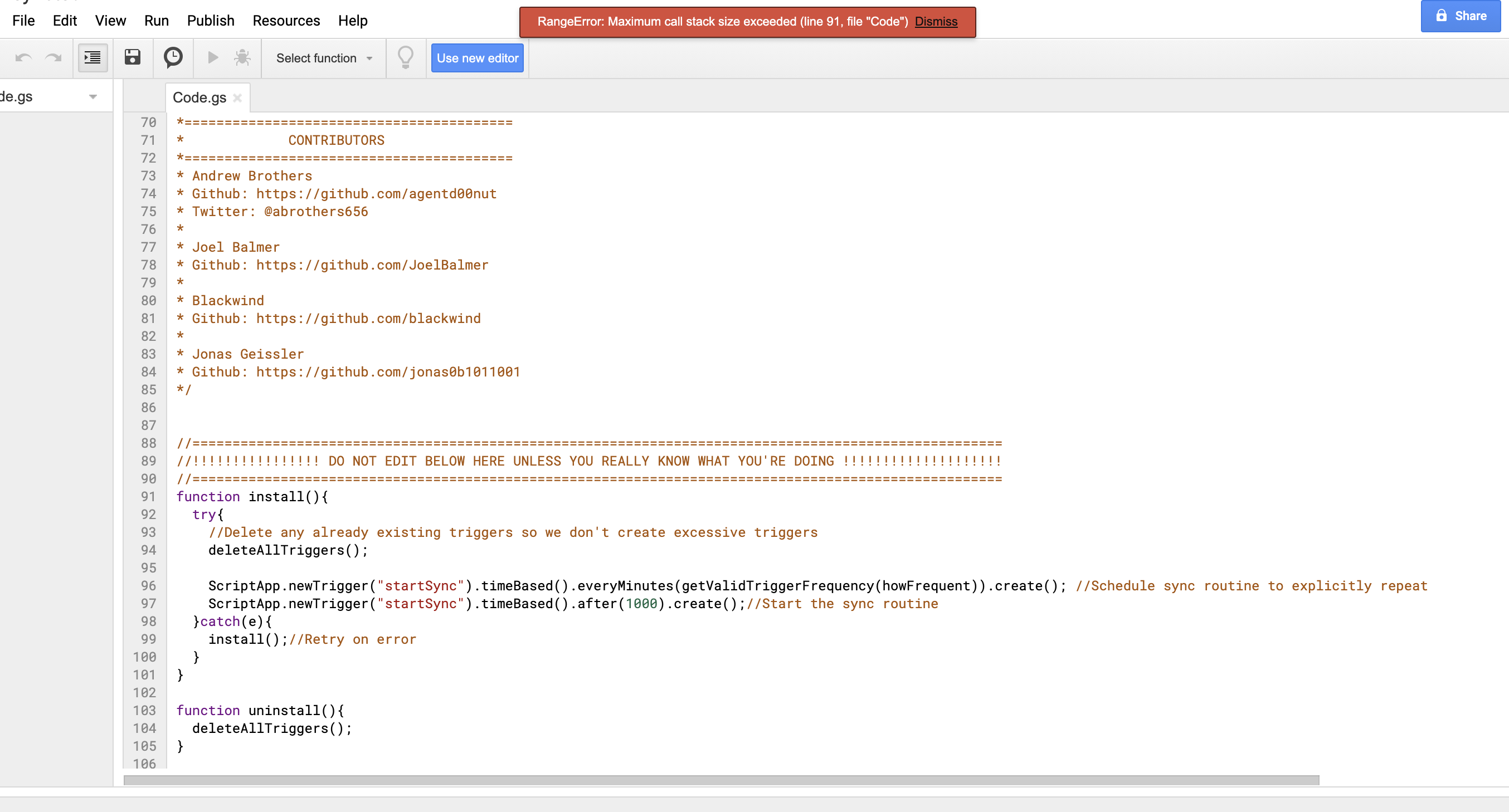Close the Code.gs tab
1509x812 pixels.
pyautogui.click(x=237, y=98)
